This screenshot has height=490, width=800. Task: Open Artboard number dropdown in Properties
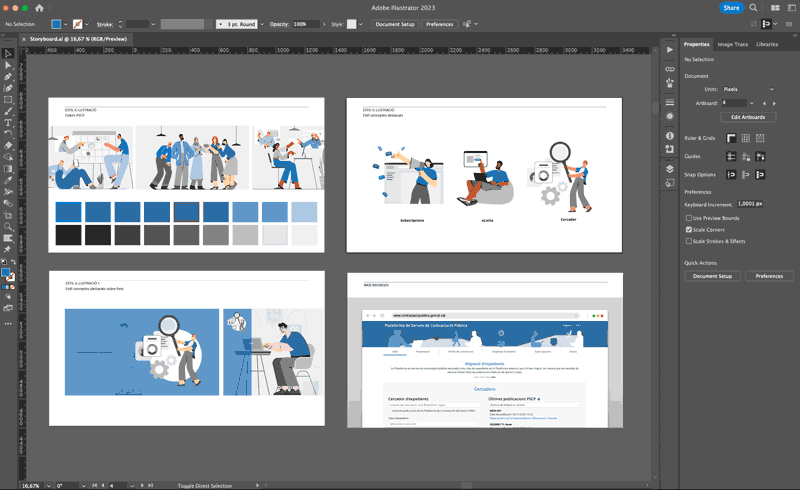point(751,103)
